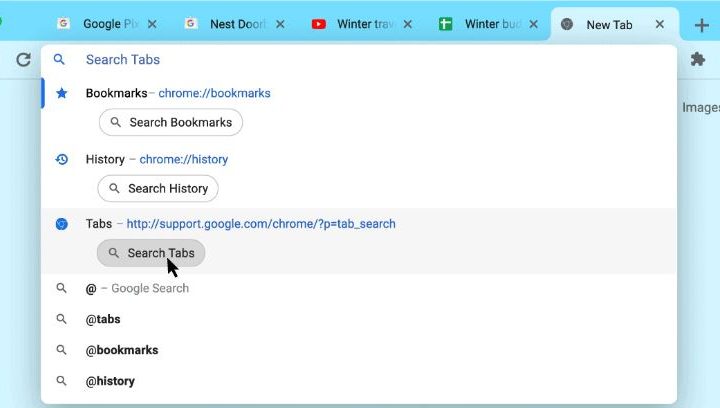The width and height of the screenshot is (720, 408).
Task: Open the chrome://history link
Action: [184, 159]
